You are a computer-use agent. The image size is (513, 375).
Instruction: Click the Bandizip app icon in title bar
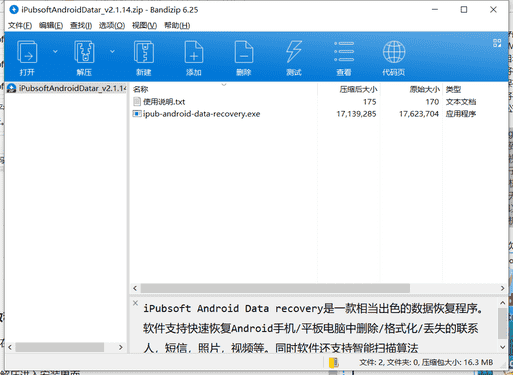(14, 10)
